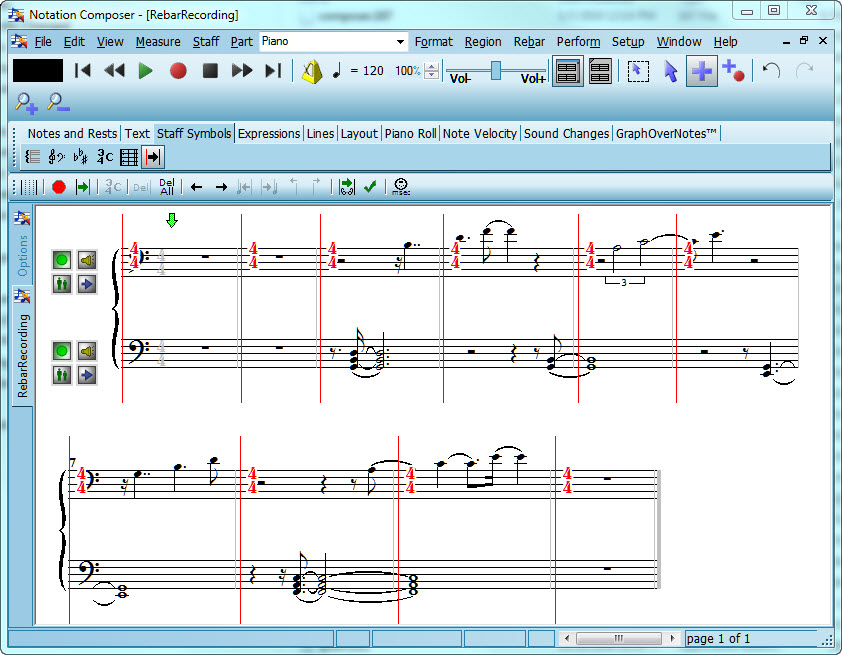Screen dimensions: 842x655
Task: Toggle the performers icon beside the top staff
Action: point(61,285)
